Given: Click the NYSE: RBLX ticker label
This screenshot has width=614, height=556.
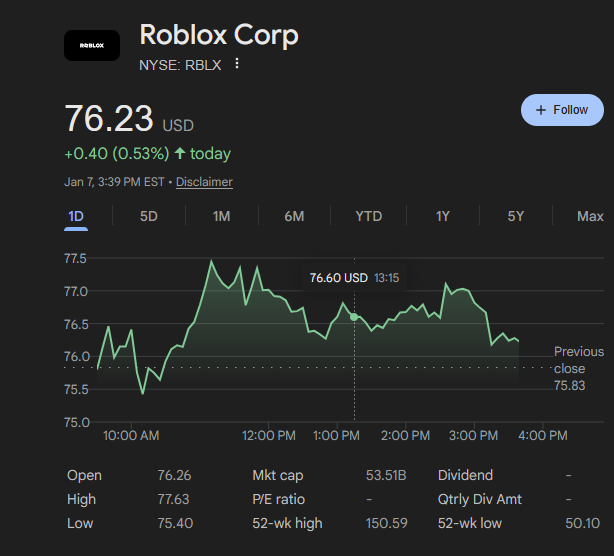Looking at the screenshot, I should 180,65.
